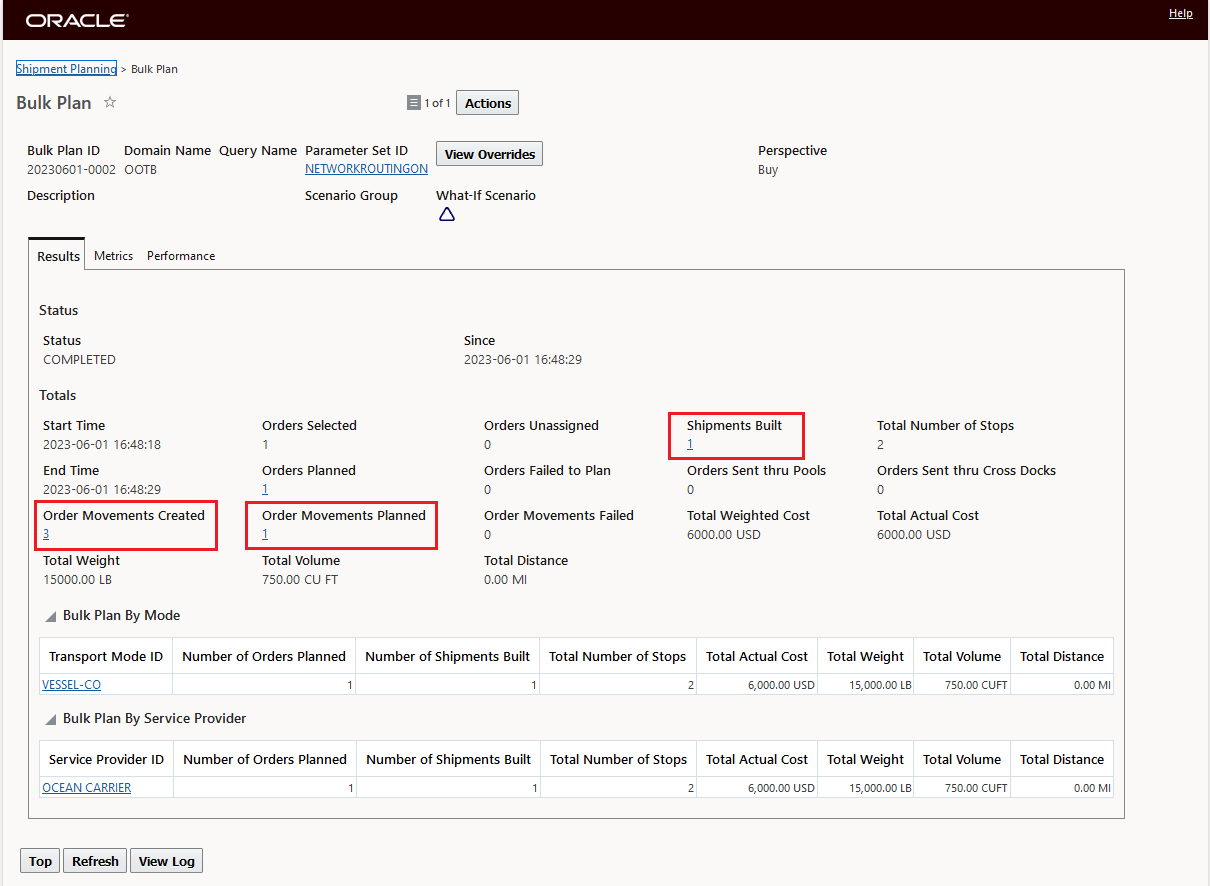This screenshot has height=886, width=1210.
Task: Click the Order Movements Created count link
Action: pos(46,534)
